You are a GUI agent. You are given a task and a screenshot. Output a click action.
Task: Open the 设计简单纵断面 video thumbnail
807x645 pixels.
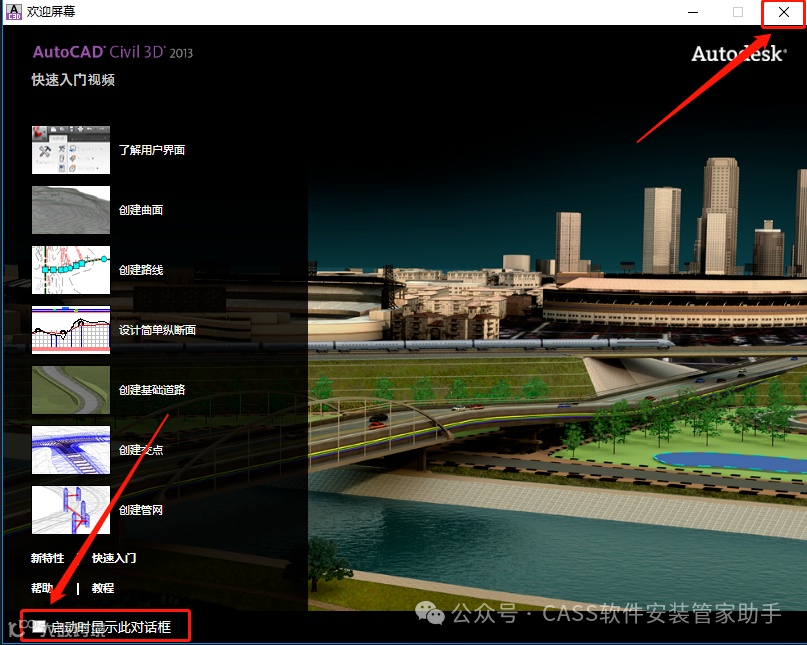click(71, 330)
